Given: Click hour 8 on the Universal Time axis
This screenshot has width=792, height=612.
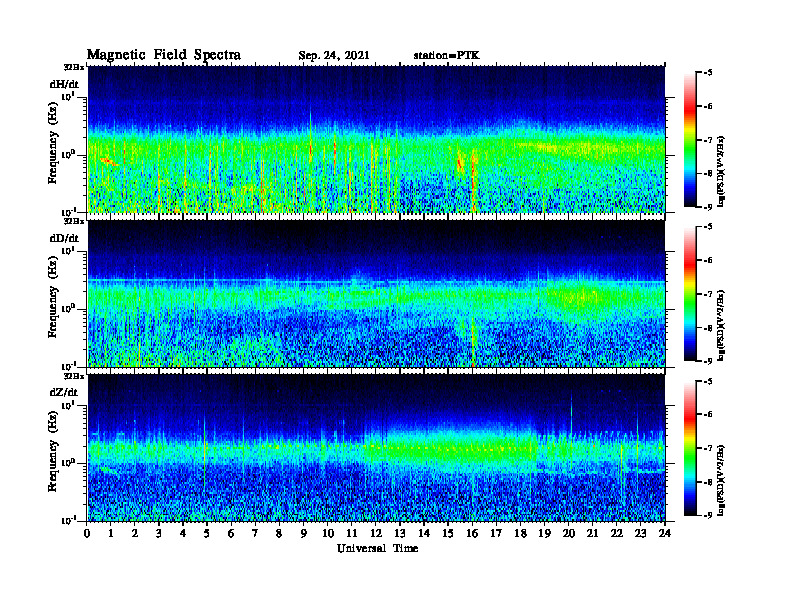Looking at the screenshot, I should 279,534.
